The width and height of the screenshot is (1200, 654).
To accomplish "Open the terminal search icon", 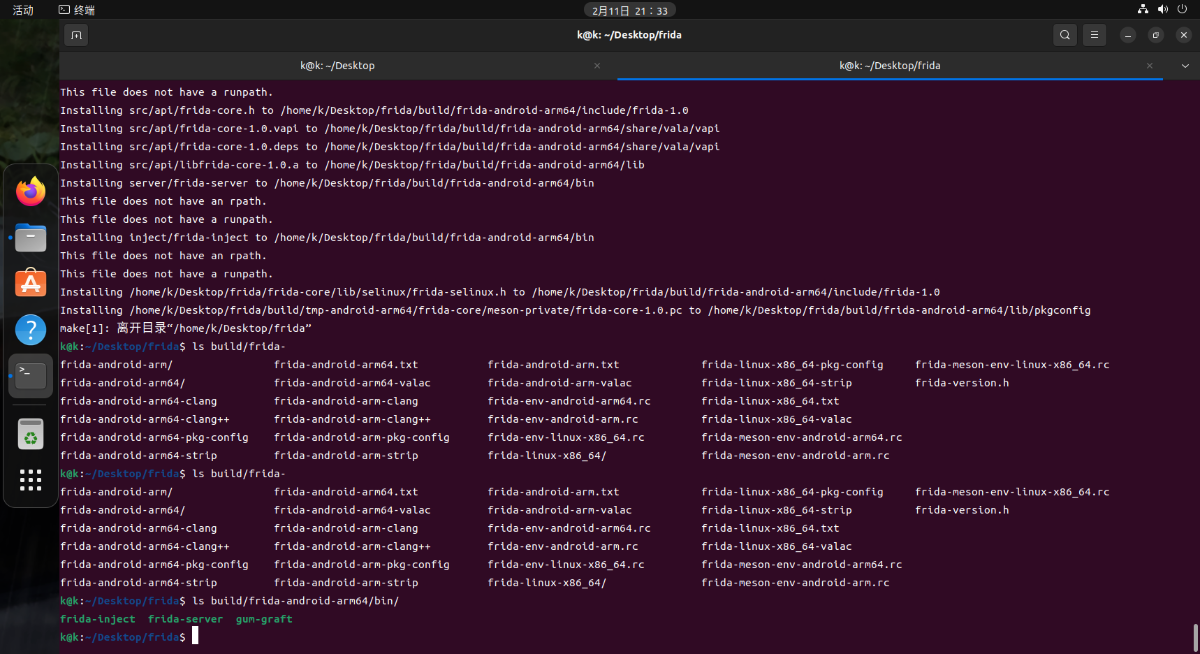I will click(x=1064, y=35).
